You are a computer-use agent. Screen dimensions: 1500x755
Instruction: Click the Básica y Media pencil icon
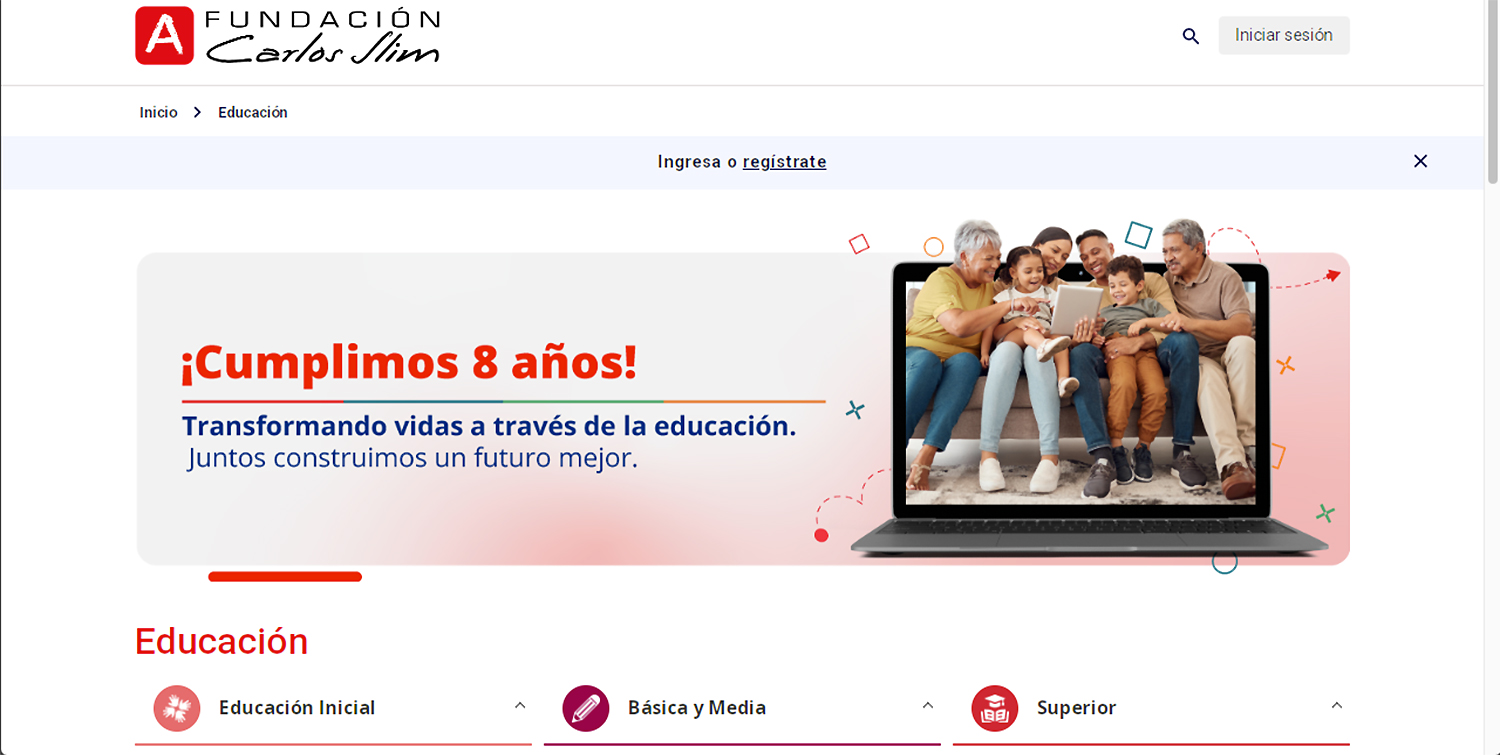(x=586, y=708)
